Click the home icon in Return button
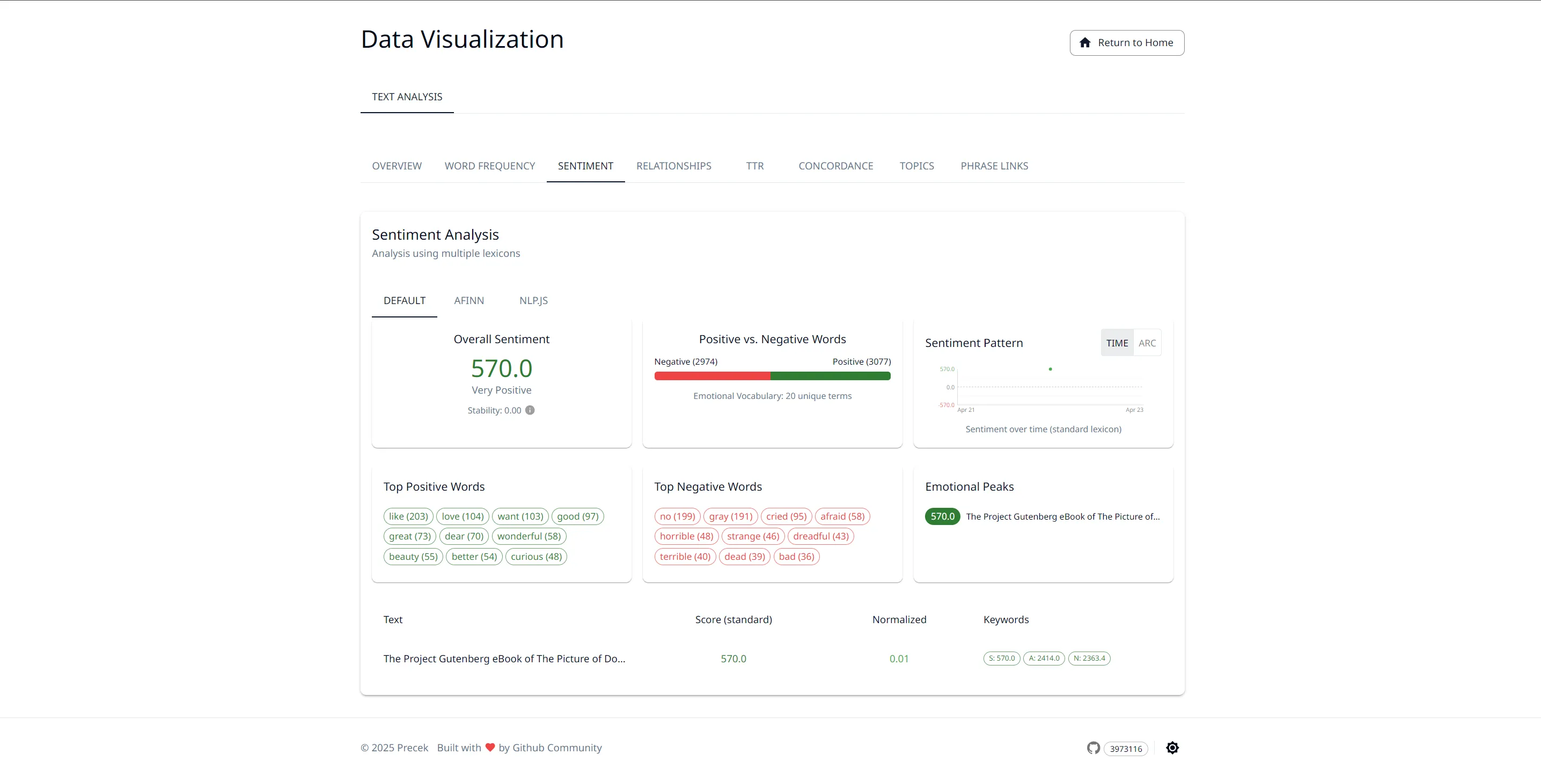1541x784 pixels. click(x=1084, y=42)
